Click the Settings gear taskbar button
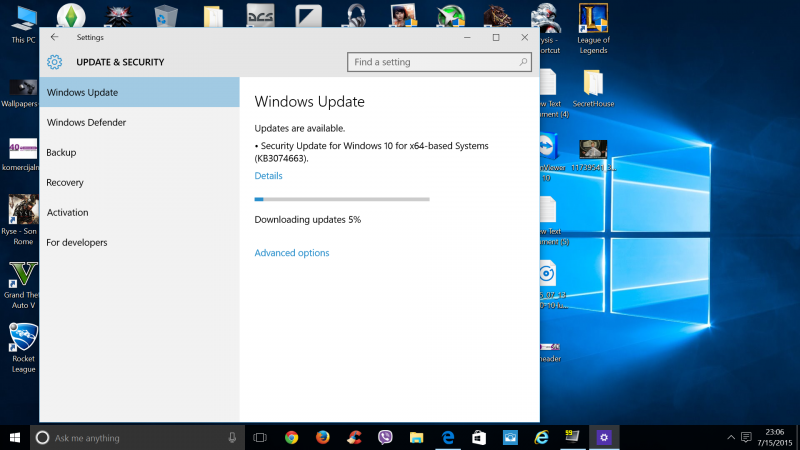Image resolution: width=800 pixels, height=450 pixels. click(x=604, y=438)
